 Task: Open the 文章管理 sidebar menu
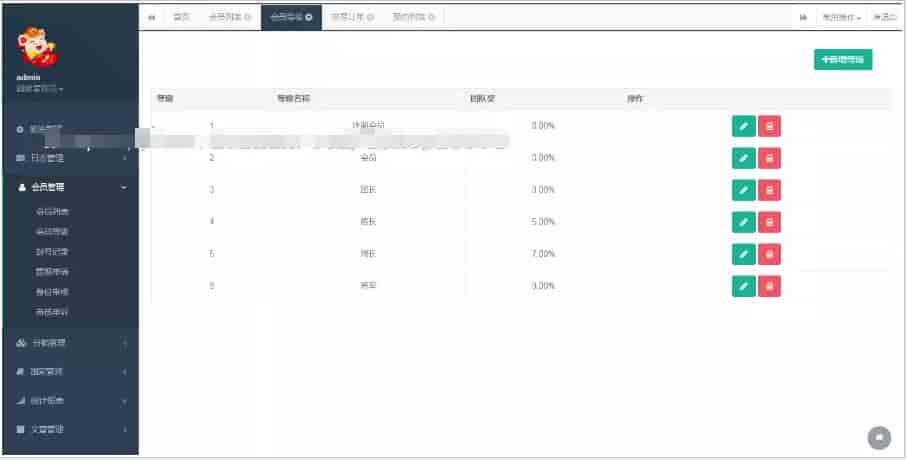click(71, 429)
